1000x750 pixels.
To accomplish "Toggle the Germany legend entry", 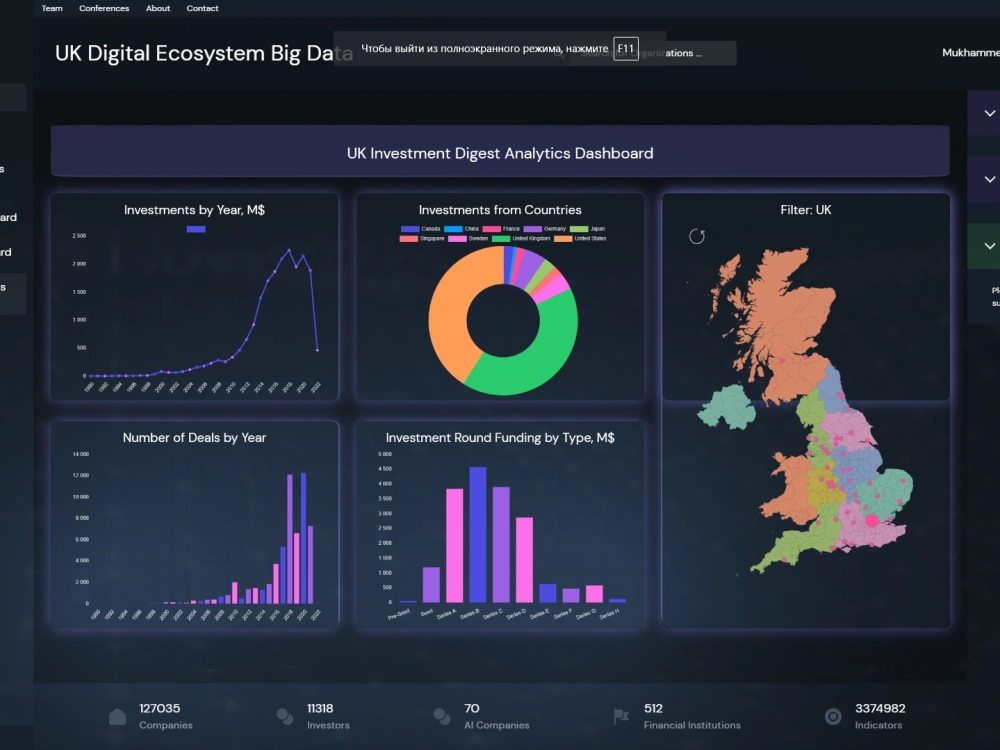I will [545, 229].
